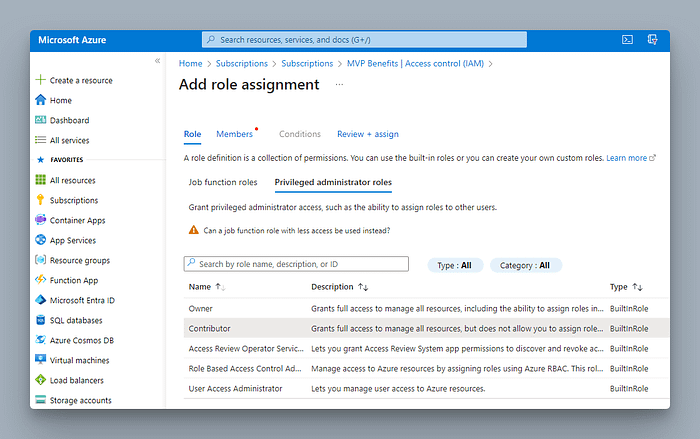Click the Load balancers diamond icon
This screenshot has width=700, height=439.
coord(40,380)
